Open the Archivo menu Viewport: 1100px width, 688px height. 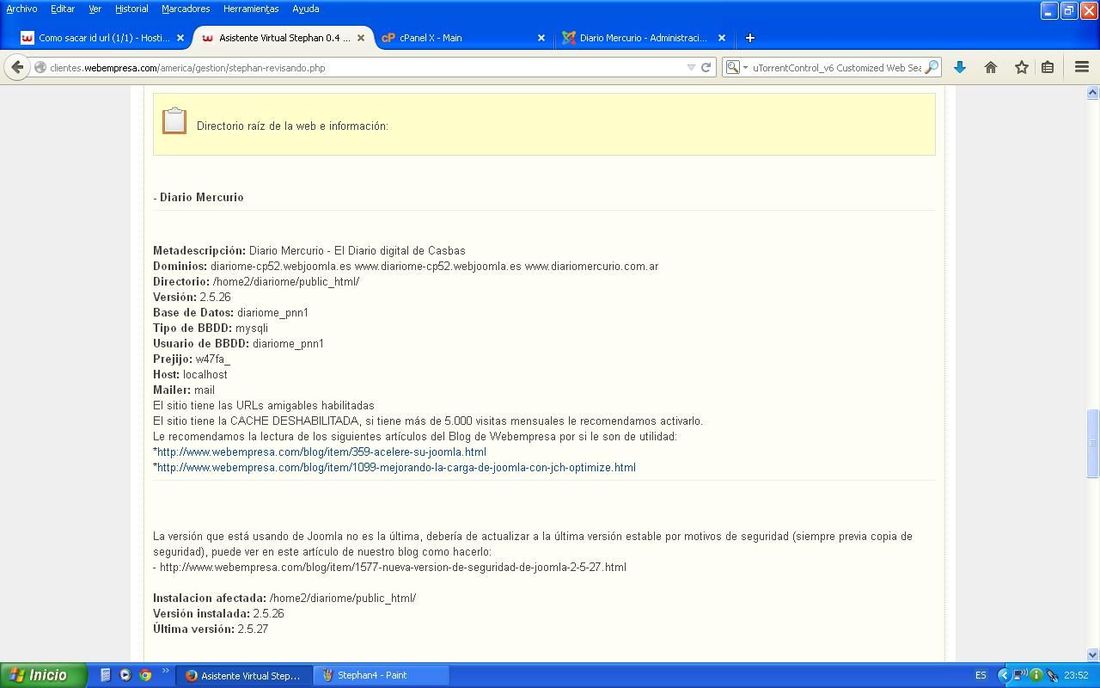tap(22, 9)
